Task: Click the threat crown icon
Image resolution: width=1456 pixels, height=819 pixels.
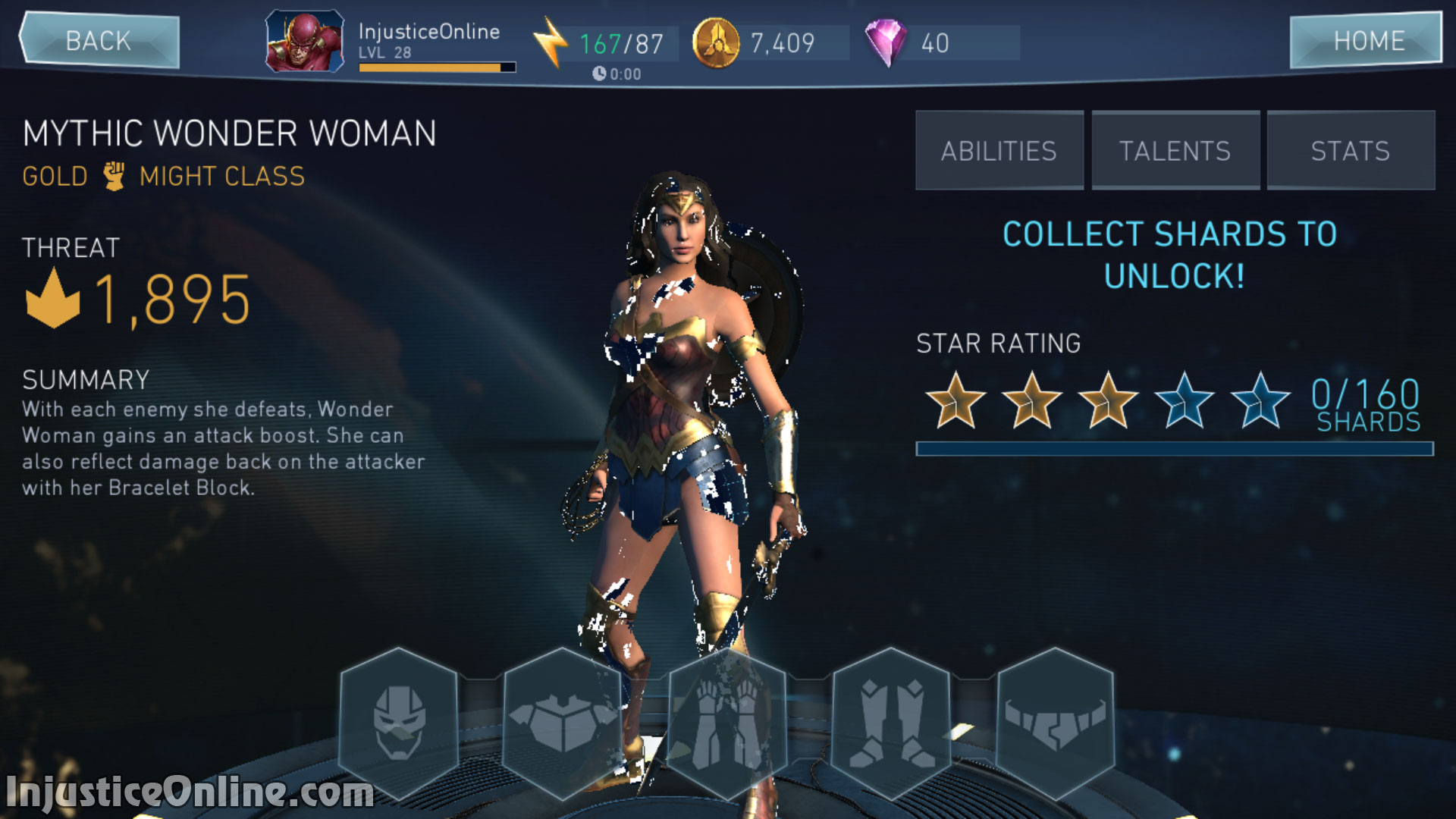Action: pos(52,298)
